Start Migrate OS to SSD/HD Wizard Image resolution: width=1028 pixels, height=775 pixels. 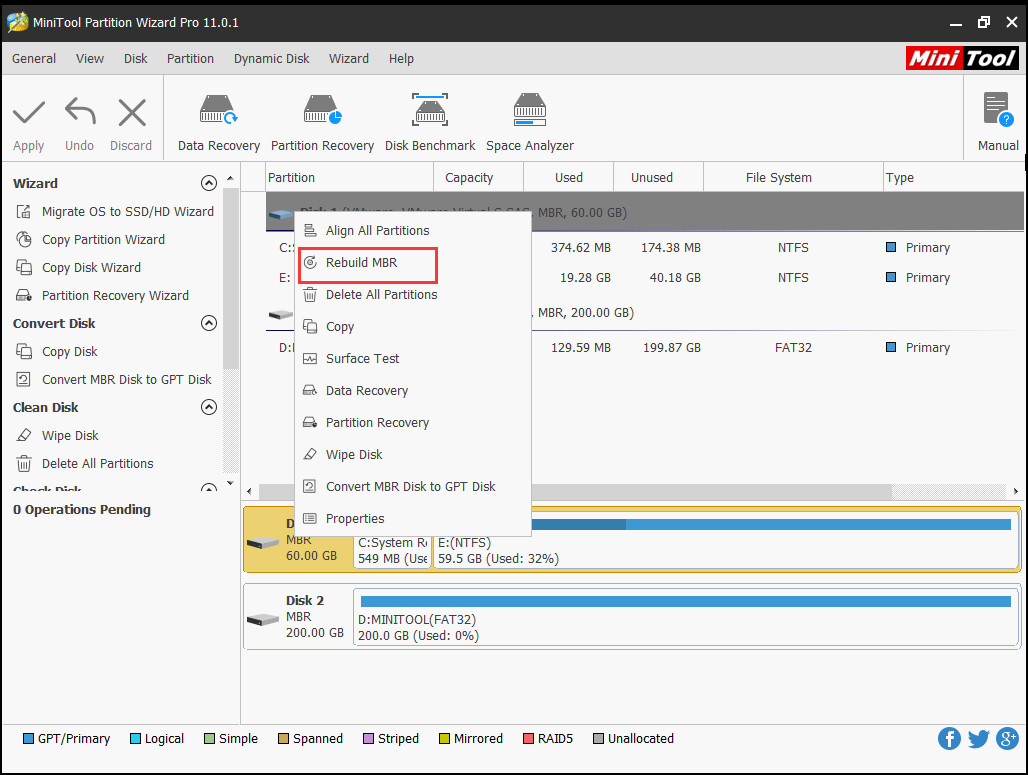point(115,212)
